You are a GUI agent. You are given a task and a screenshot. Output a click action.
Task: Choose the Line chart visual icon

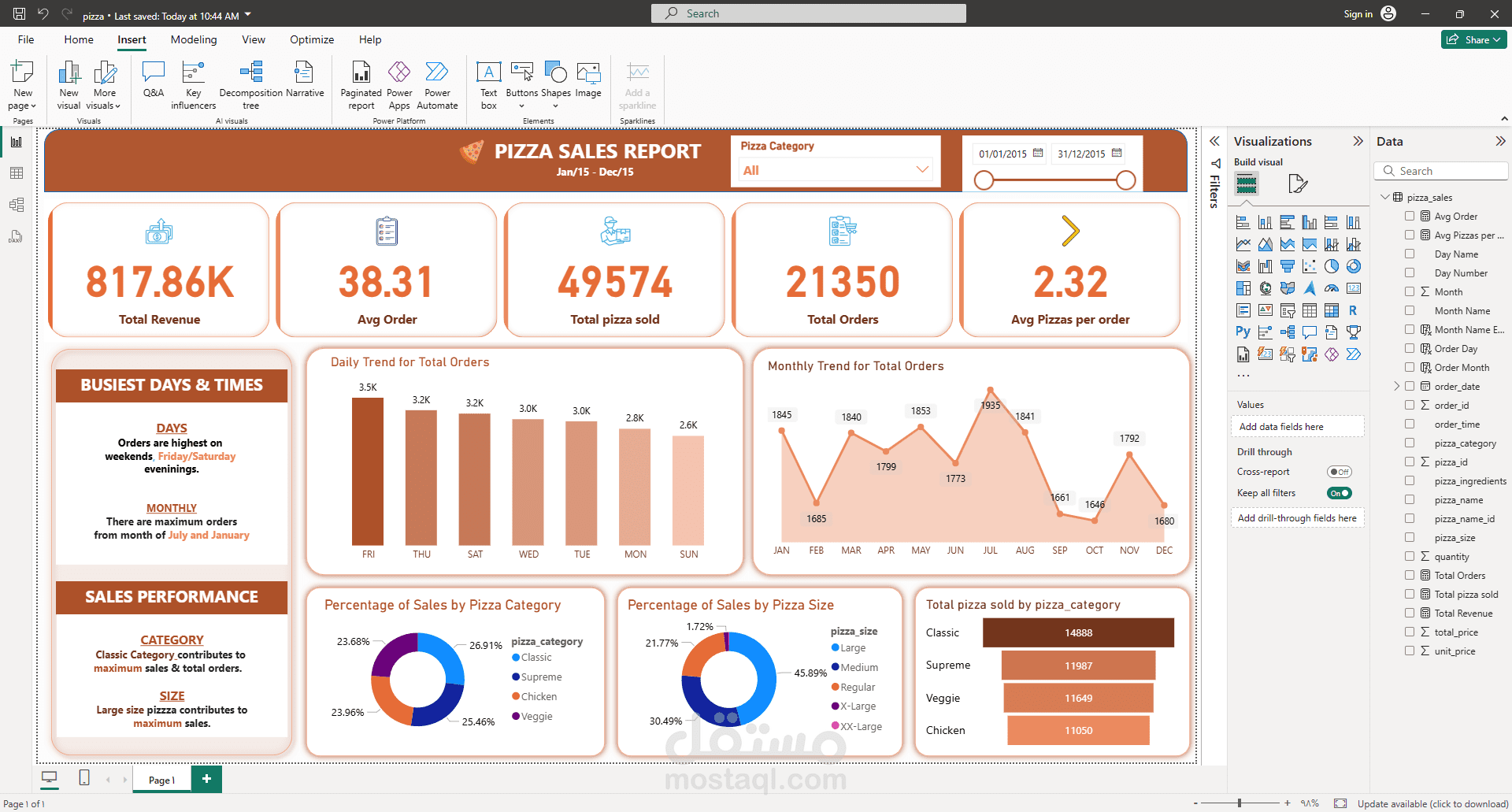pos(1243,244)
